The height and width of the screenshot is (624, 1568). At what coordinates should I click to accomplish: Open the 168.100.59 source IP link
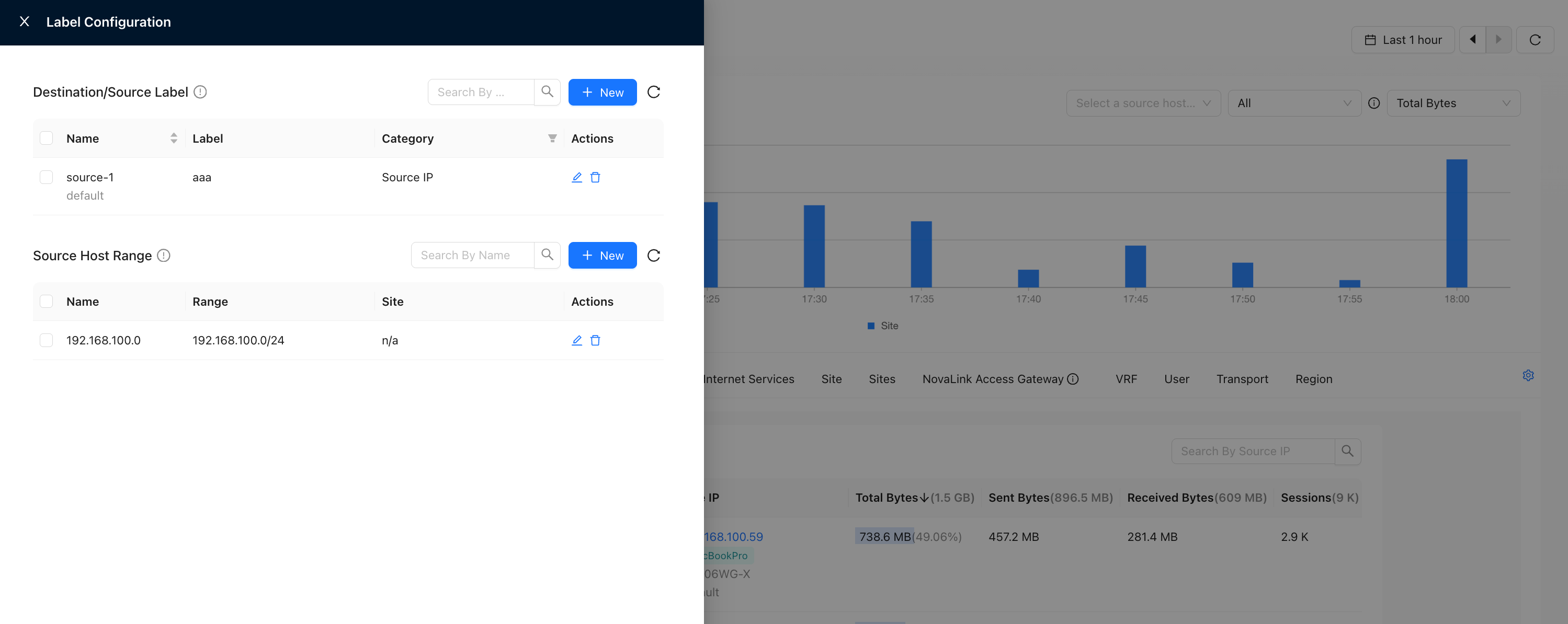point(733,536)
